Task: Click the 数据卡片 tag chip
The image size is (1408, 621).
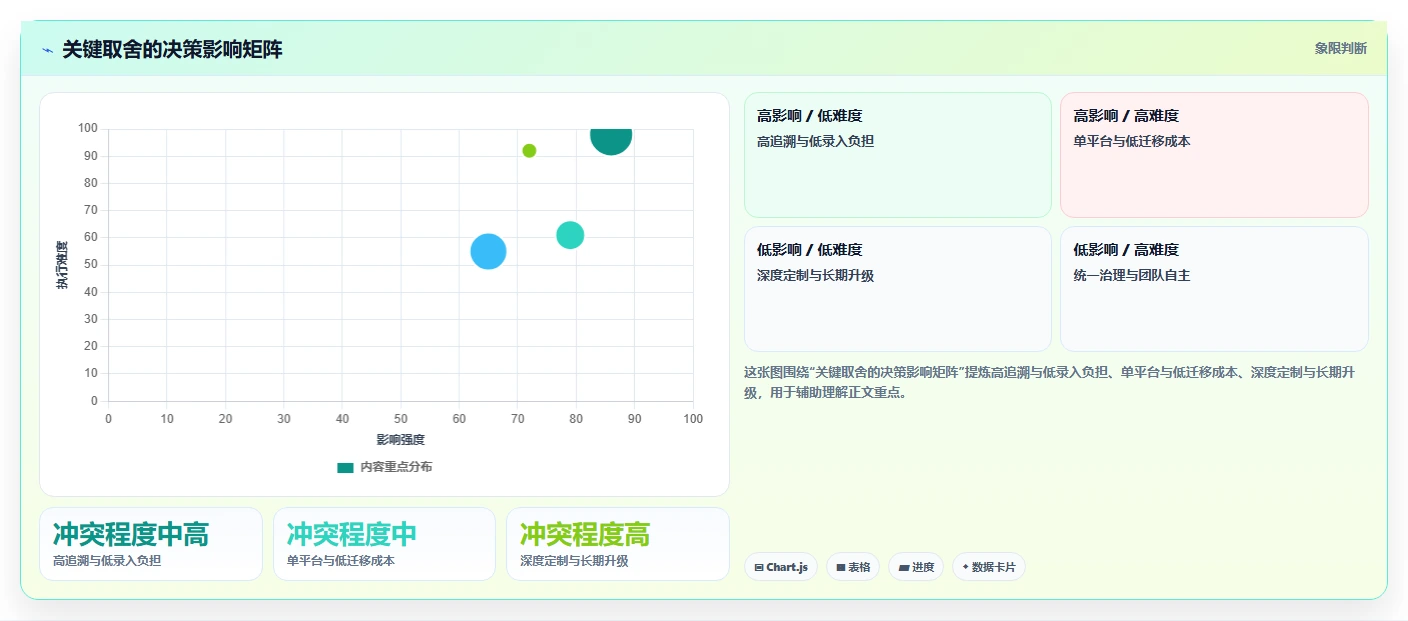Action: pos(989,567)
